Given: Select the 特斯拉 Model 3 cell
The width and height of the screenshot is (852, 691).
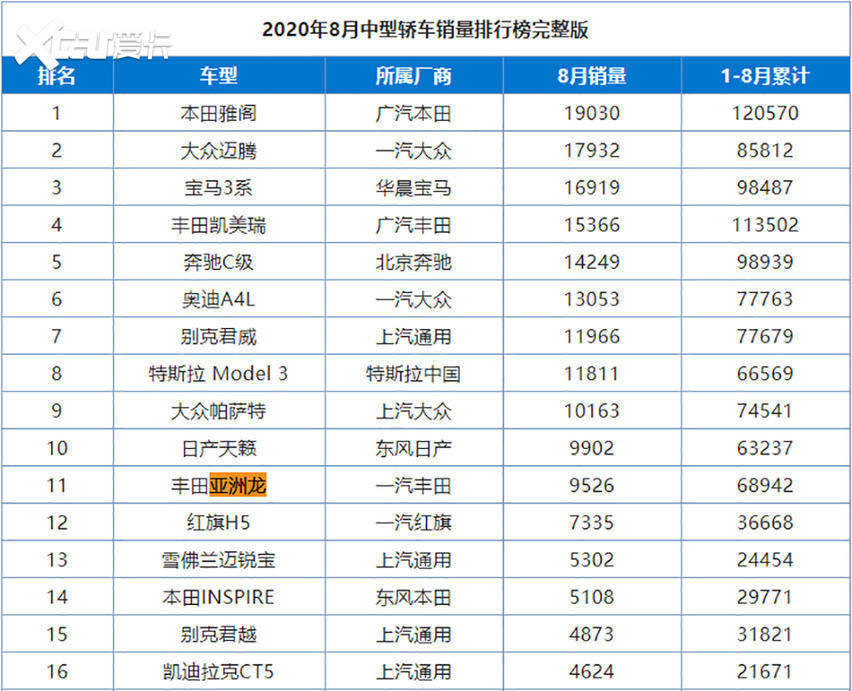Looking at the screenshot, I should pos(218,374).
